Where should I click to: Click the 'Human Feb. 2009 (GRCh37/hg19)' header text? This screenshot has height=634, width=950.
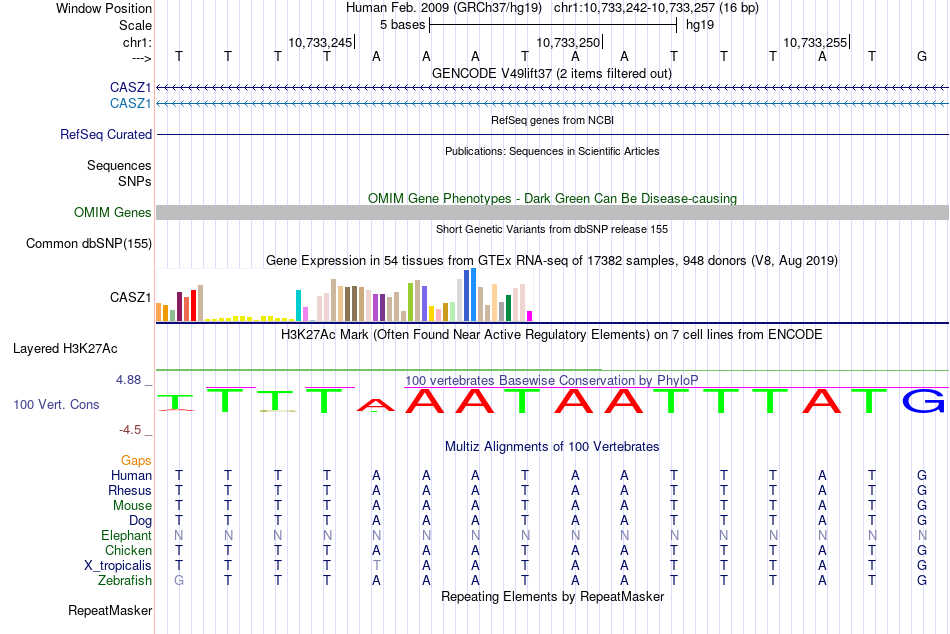444,8
